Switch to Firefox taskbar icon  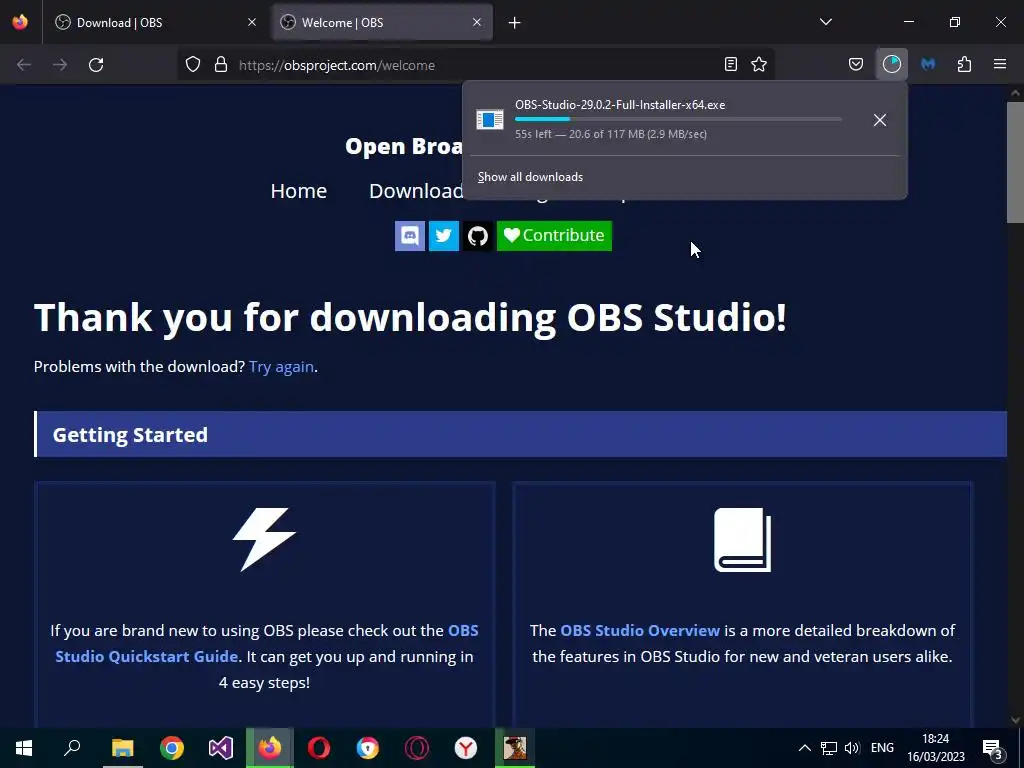pos(270,748)
